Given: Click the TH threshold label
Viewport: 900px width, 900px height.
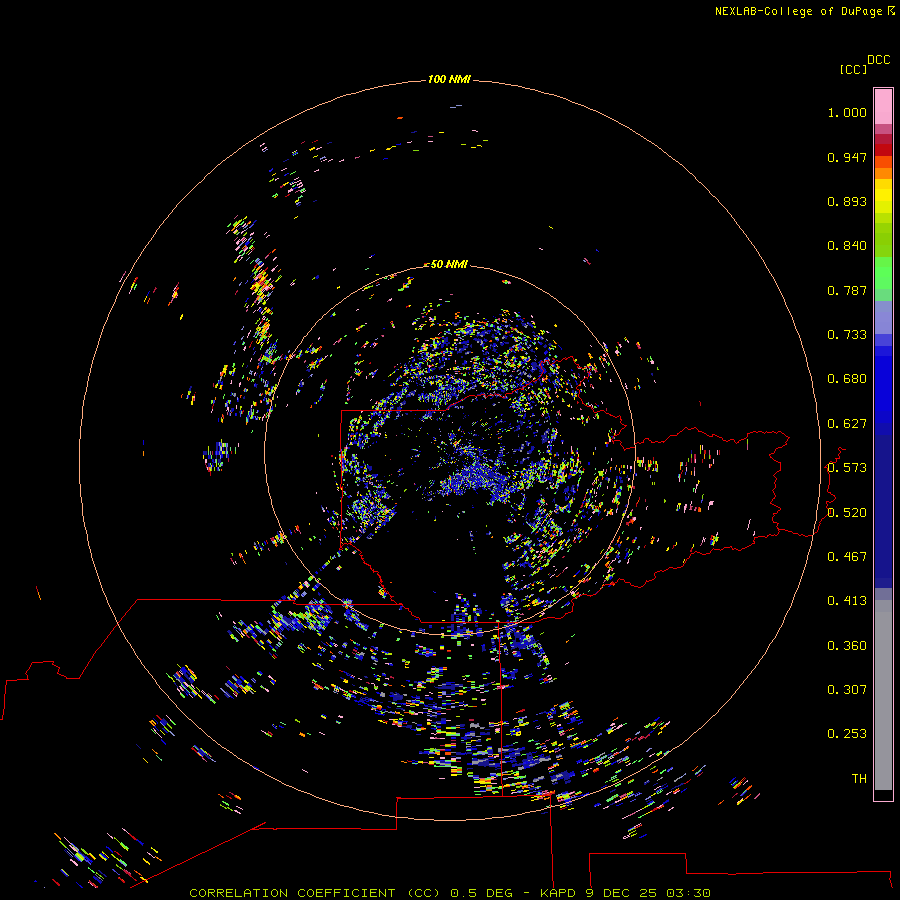Looking at the screenshot, I should 858,778.
